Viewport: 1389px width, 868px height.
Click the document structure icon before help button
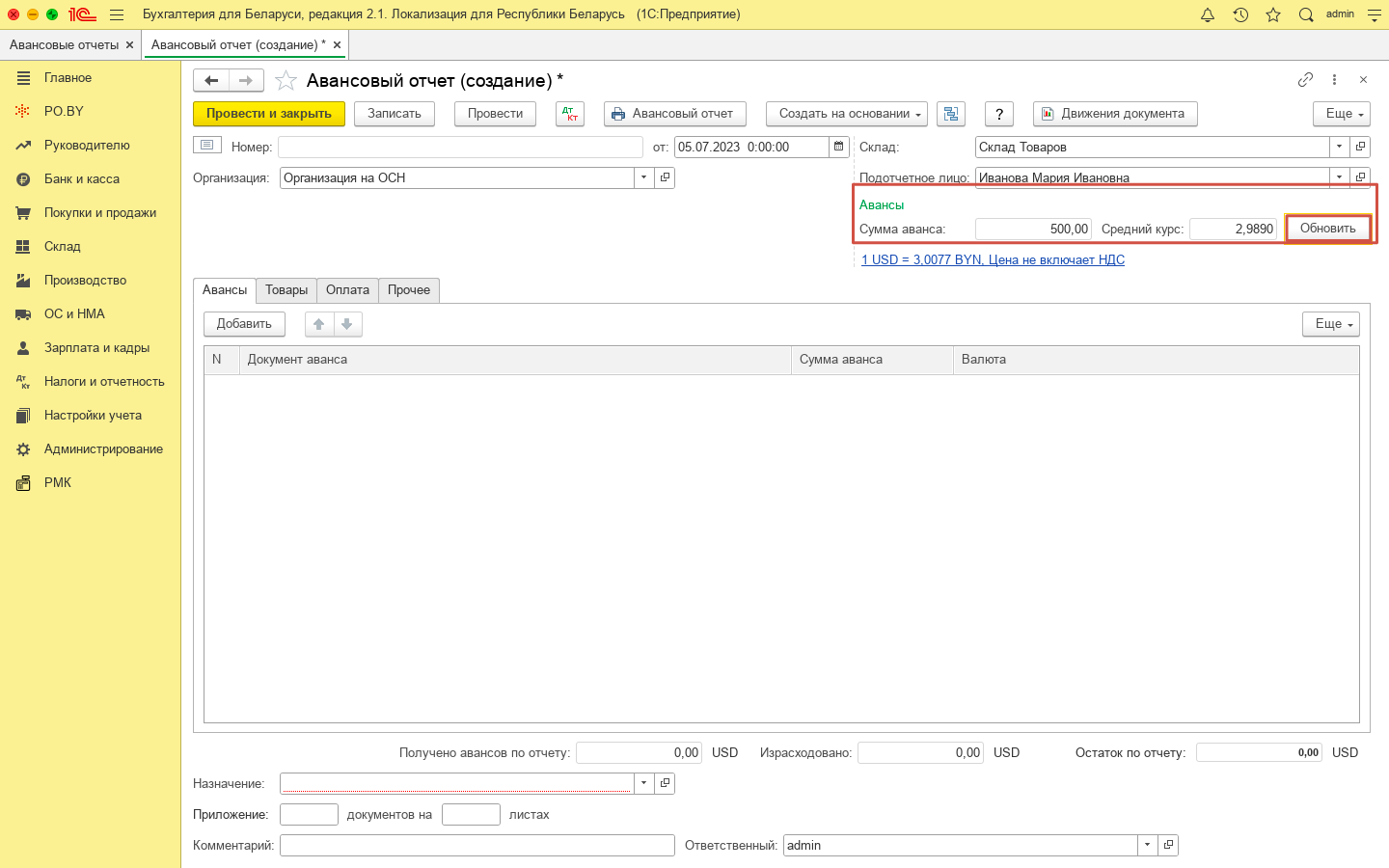[951, 114]
